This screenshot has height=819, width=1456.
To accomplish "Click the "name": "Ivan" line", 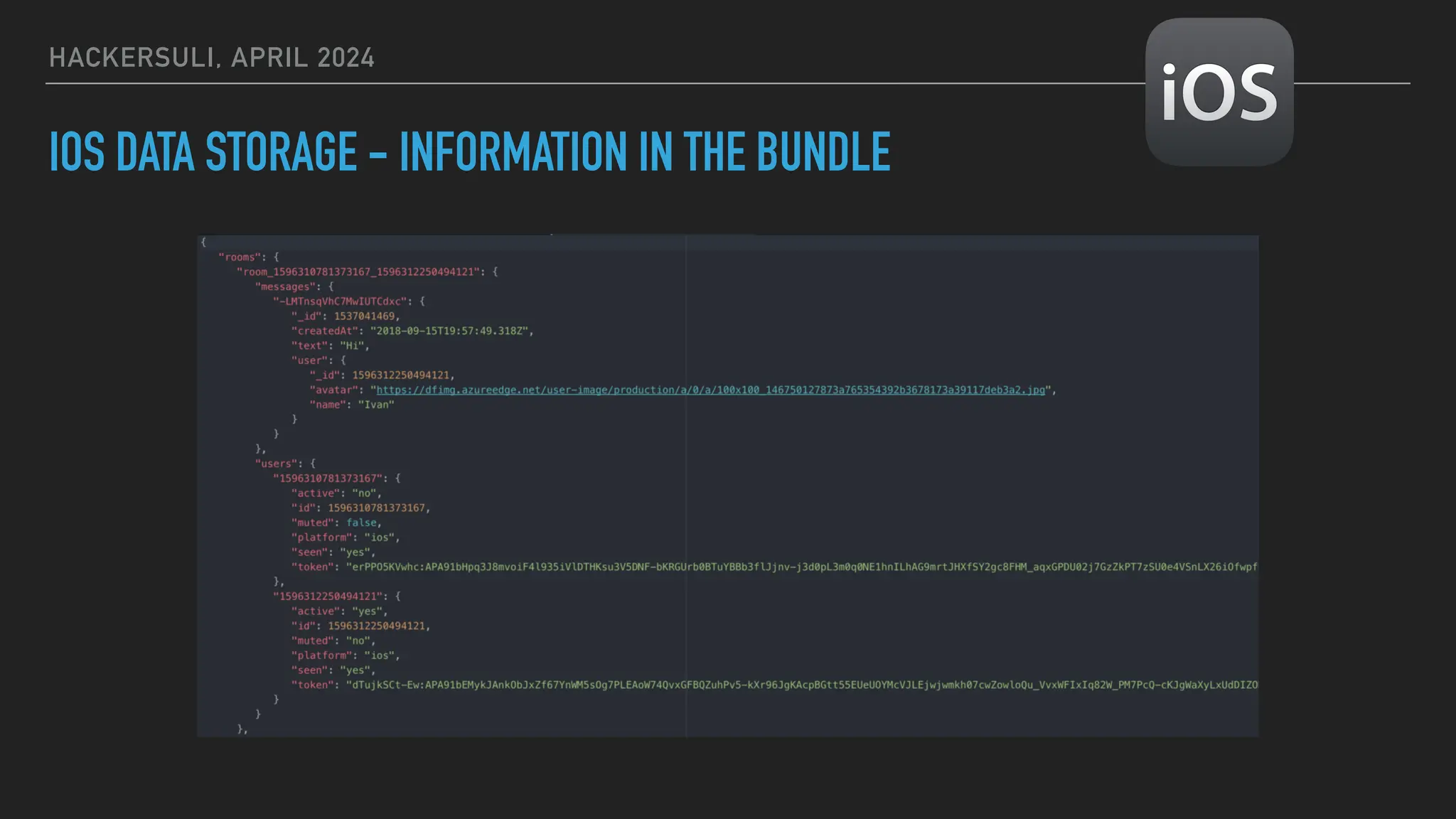I will [x=351, y=405].
